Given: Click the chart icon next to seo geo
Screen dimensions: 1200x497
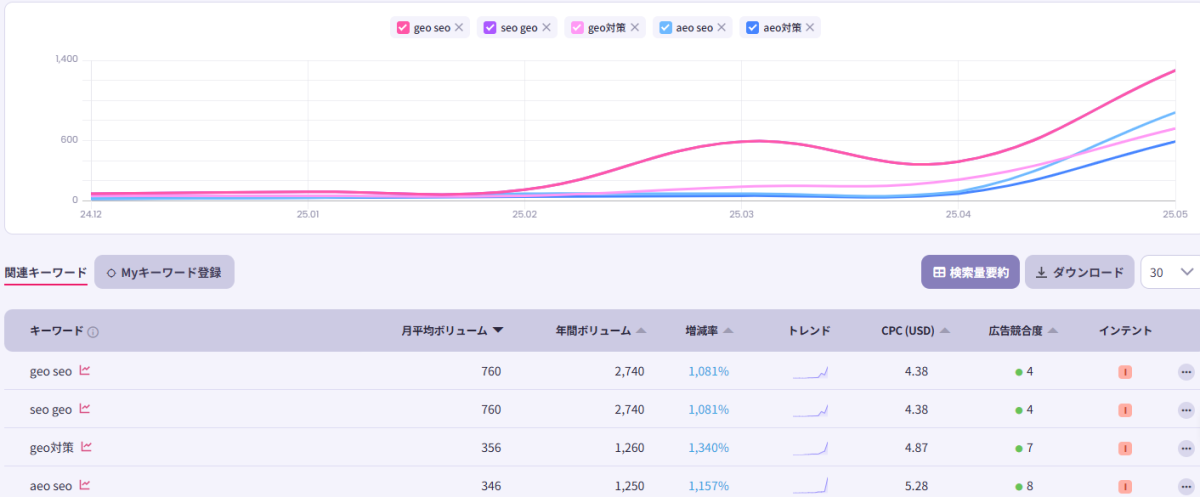Looking at the screenshot, I should 85,409.
